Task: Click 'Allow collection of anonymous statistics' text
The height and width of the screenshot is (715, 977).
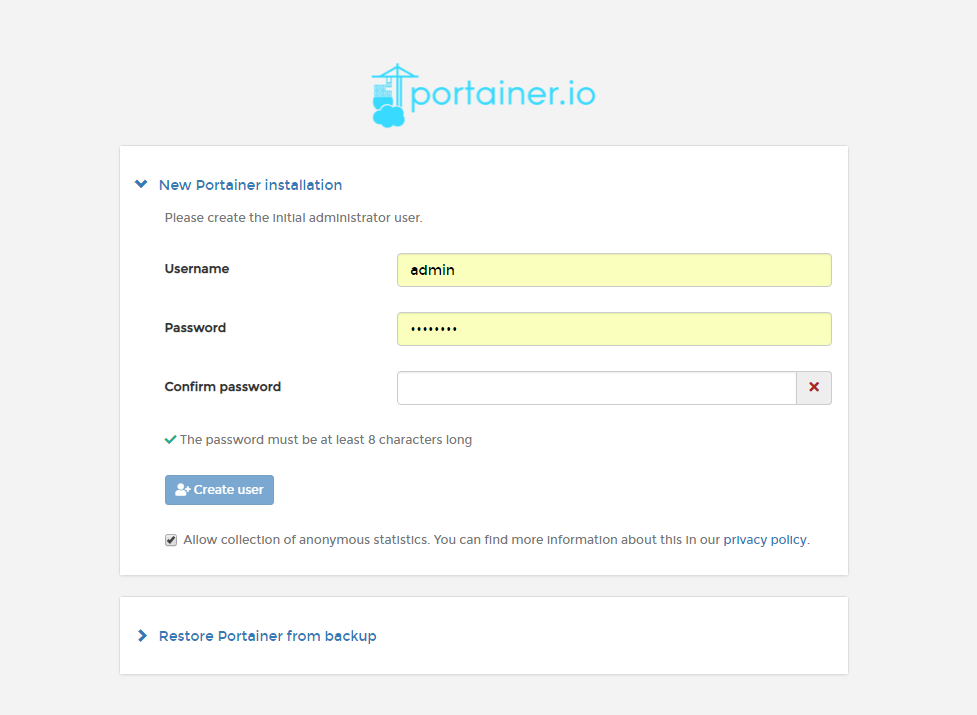Action: click(306, 540)
